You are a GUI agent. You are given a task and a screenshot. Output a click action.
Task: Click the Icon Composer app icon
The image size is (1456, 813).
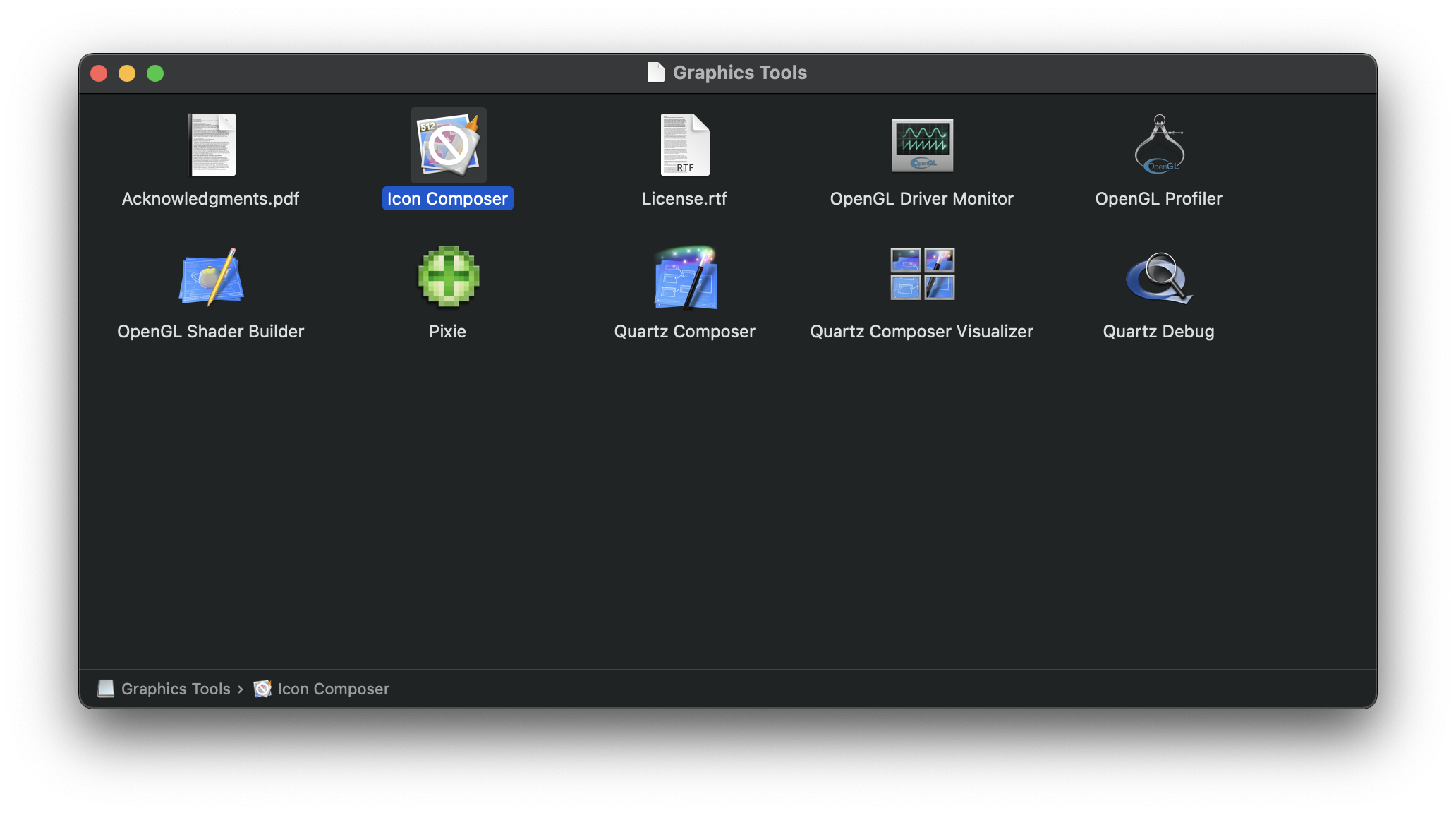tap(448, 145)
